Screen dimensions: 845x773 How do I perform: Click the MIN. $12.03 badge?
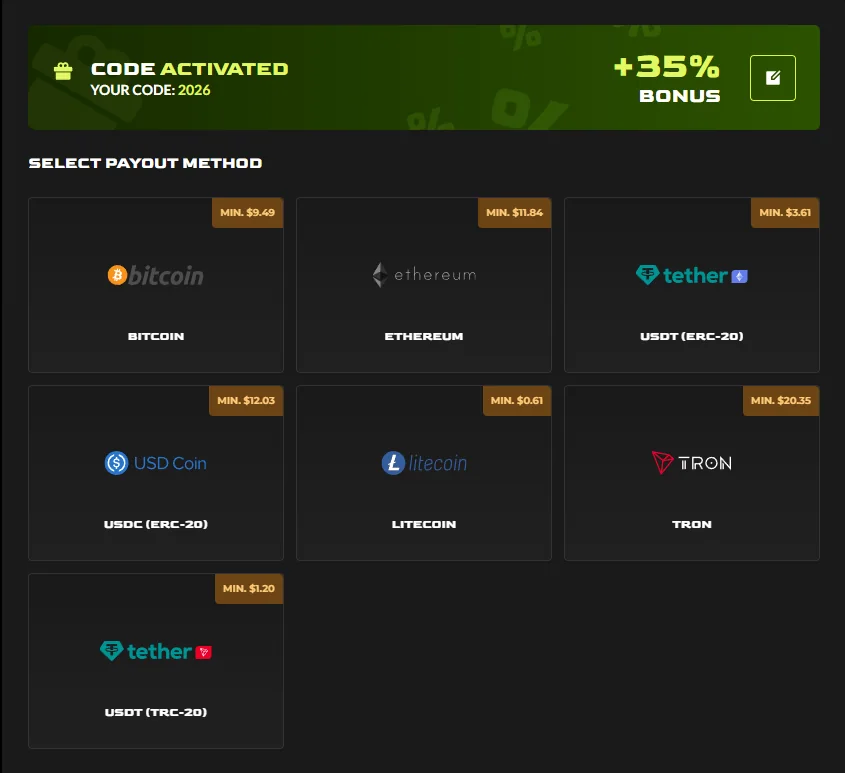(x=246, y=401)
